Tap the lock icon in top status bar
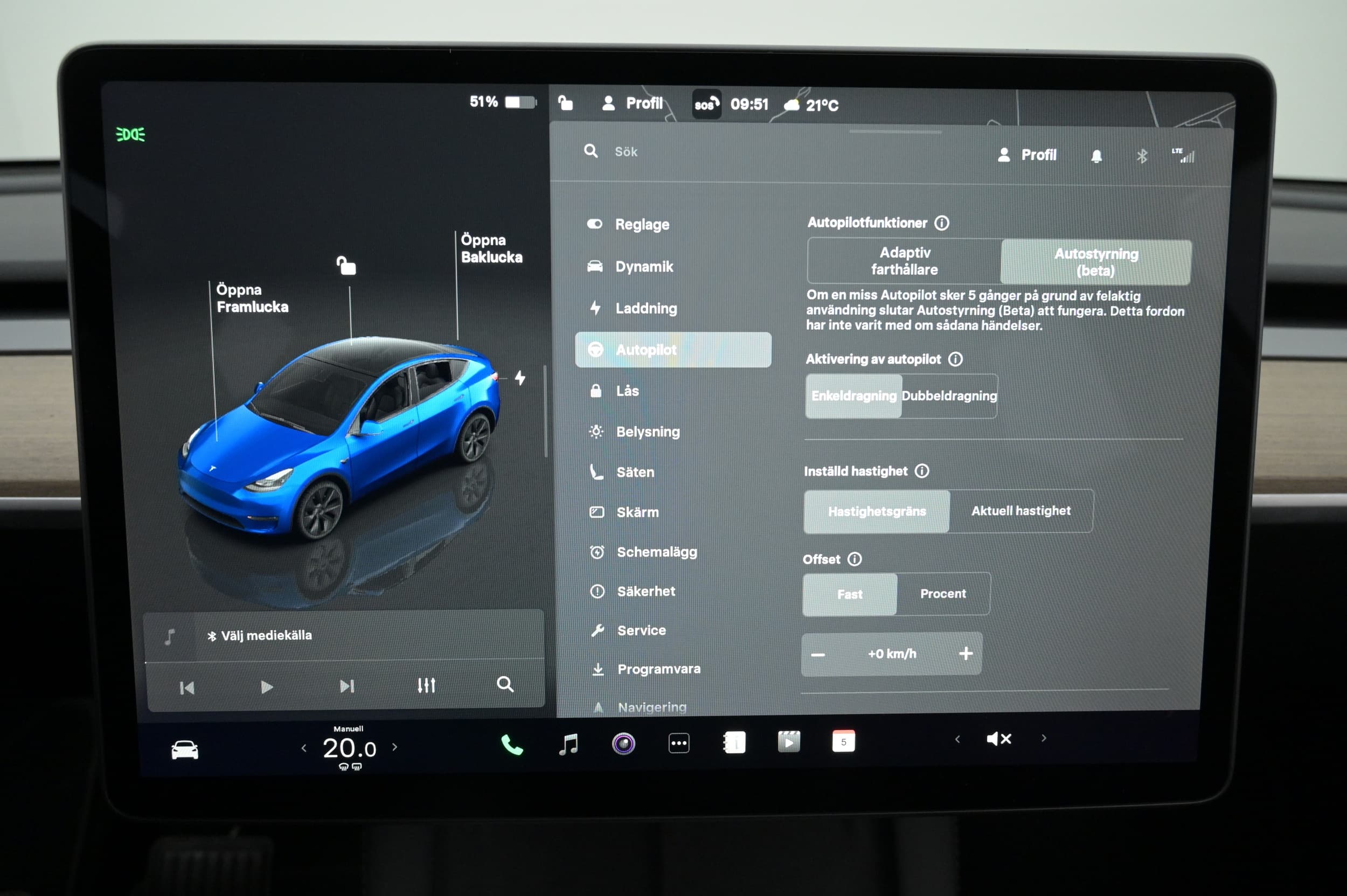The image size is (1347, 896). click(x=565, y=103)
